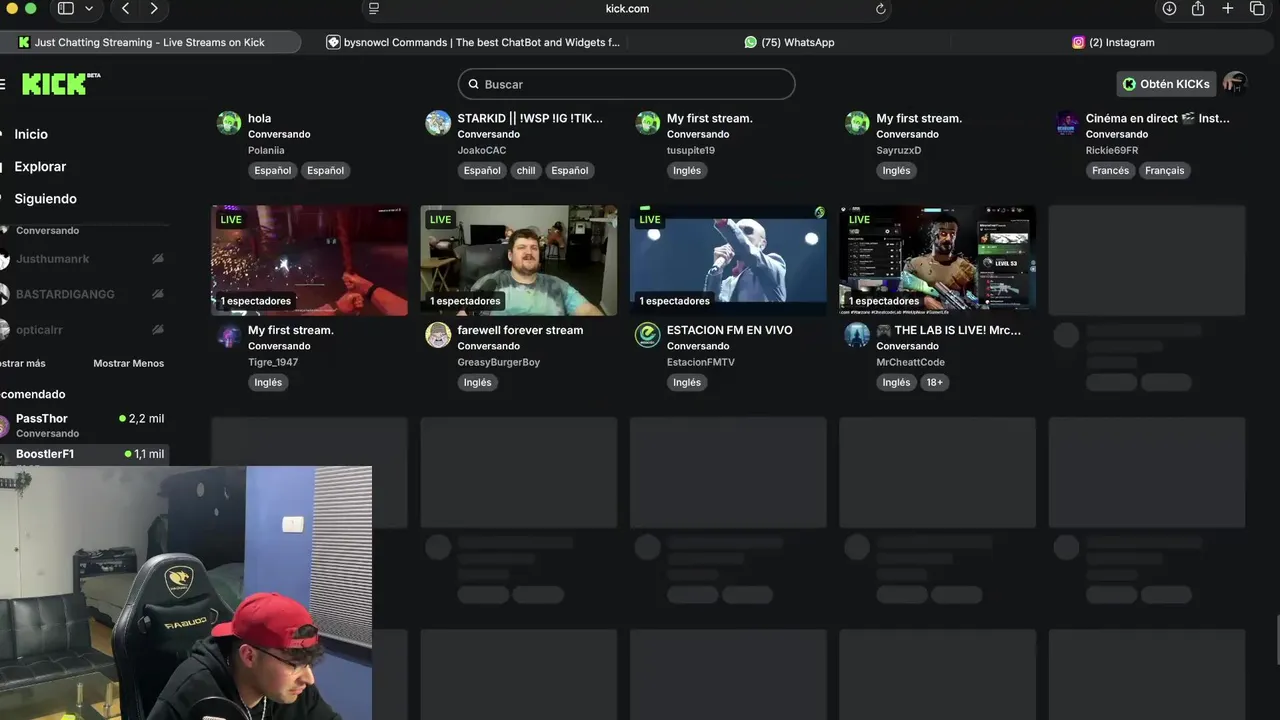Select the Inglés tag under GreasyBurgerBoy

478,382
